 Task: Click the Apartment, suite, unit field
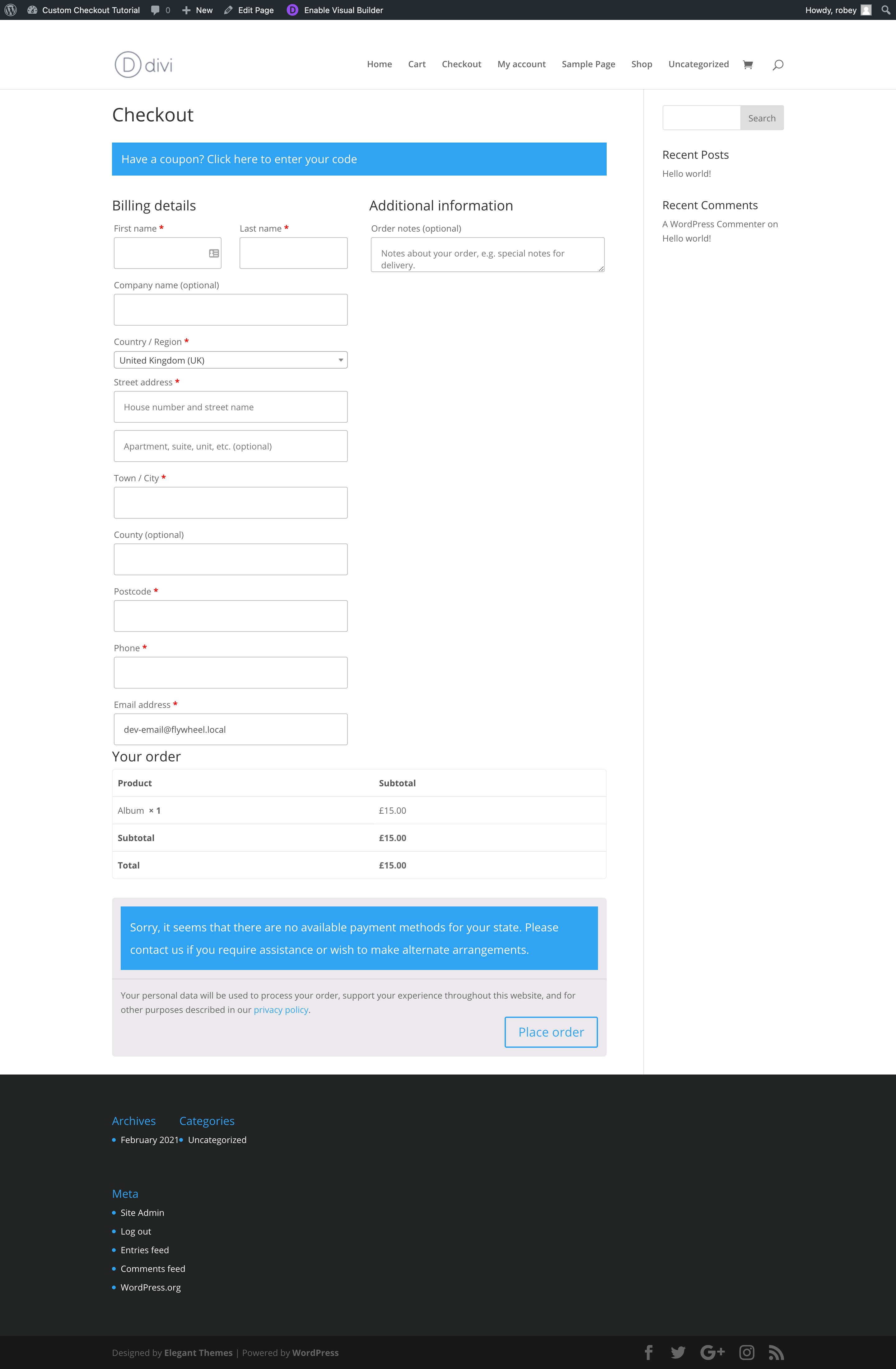pos(231,446)
